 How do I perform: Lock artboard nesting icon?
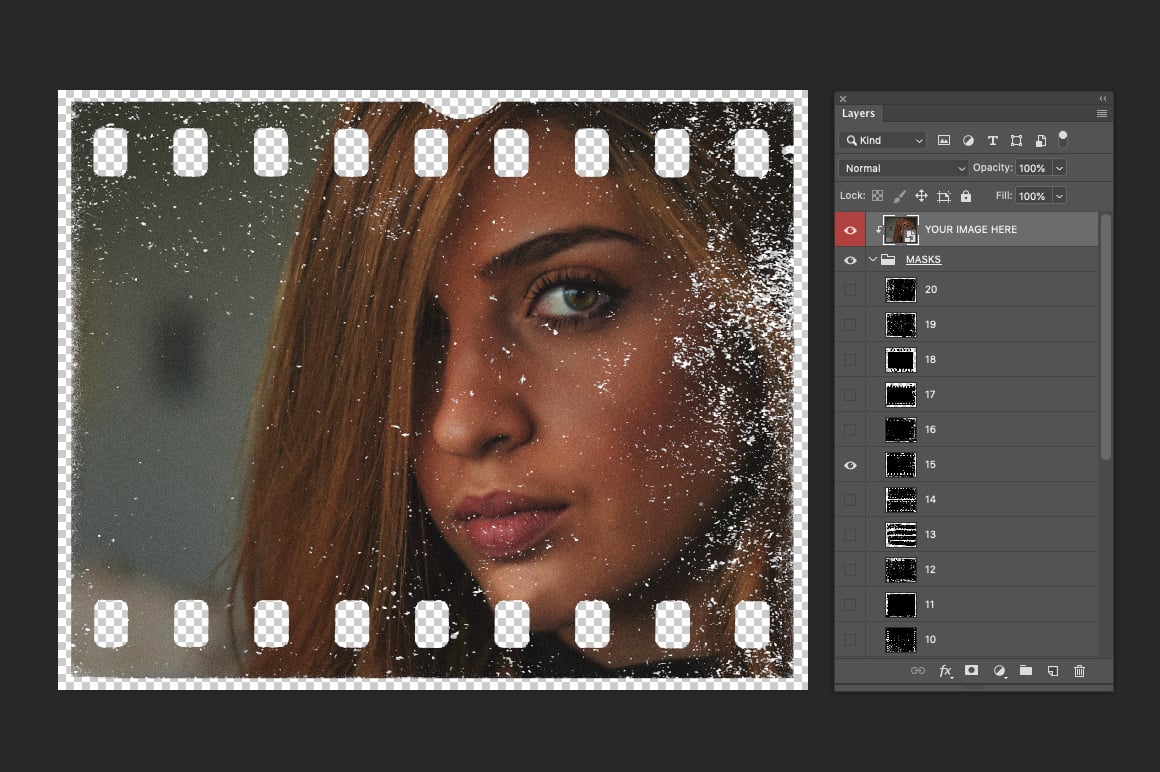pos(943,196)
